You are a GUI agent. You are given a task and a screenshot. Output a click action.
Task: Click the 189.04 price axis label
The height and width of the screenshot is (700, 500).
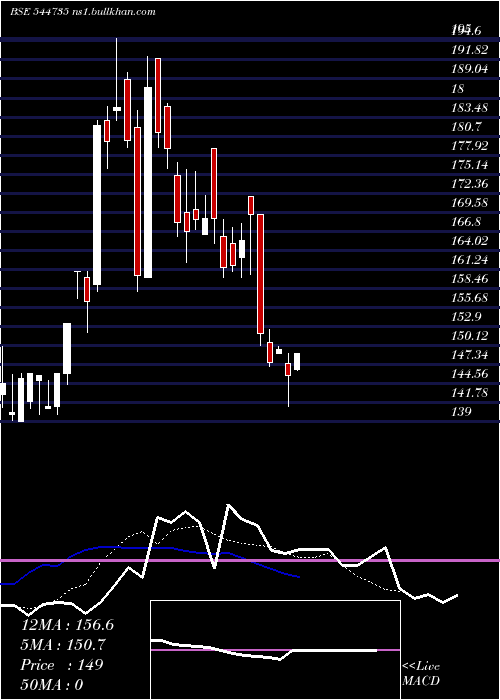tap(470, 69)
